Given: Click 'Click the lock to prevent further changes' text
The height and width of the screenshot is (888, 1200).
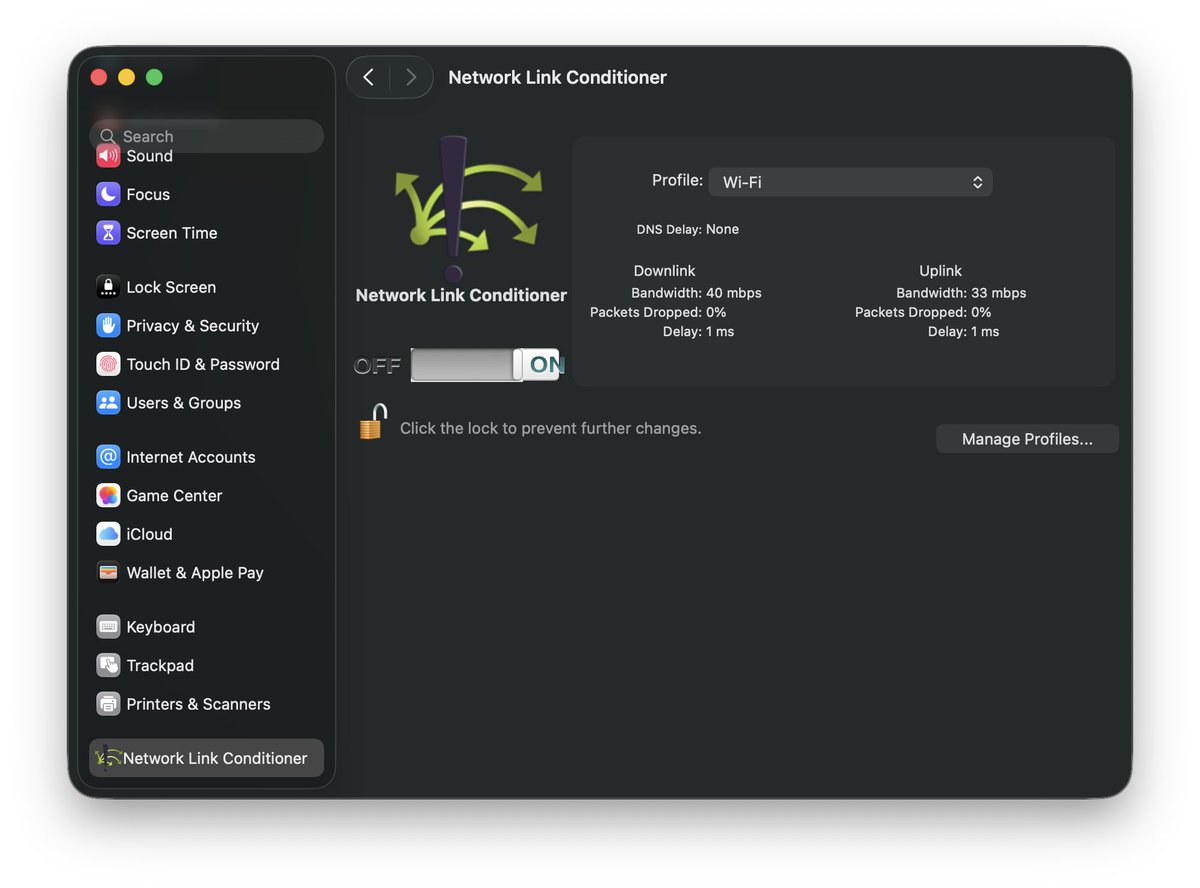Looking at the screenshot, I should click(551, 428).
